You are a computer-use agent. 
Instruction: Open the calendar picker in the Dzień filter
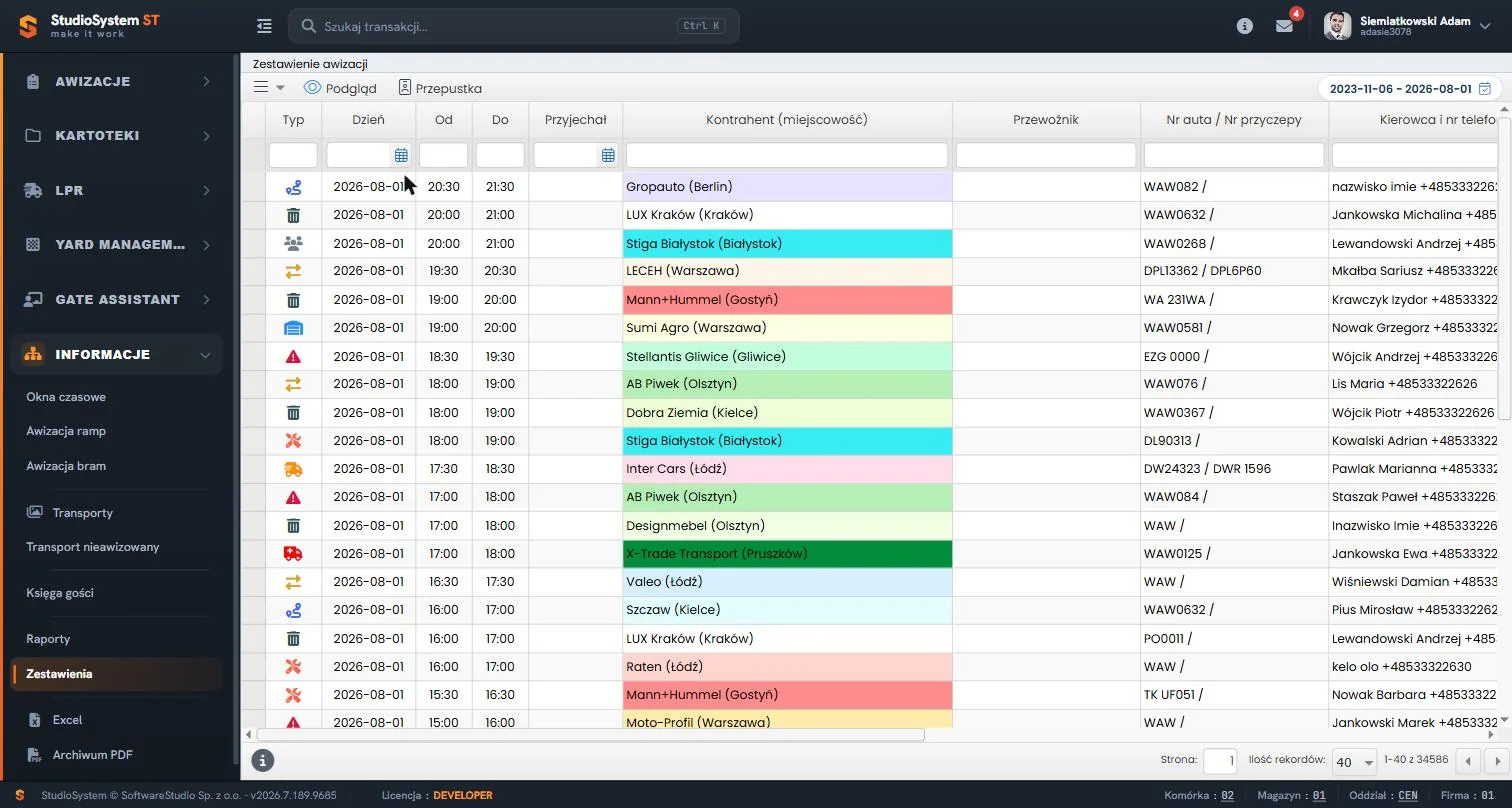click(x=401, y=155)
